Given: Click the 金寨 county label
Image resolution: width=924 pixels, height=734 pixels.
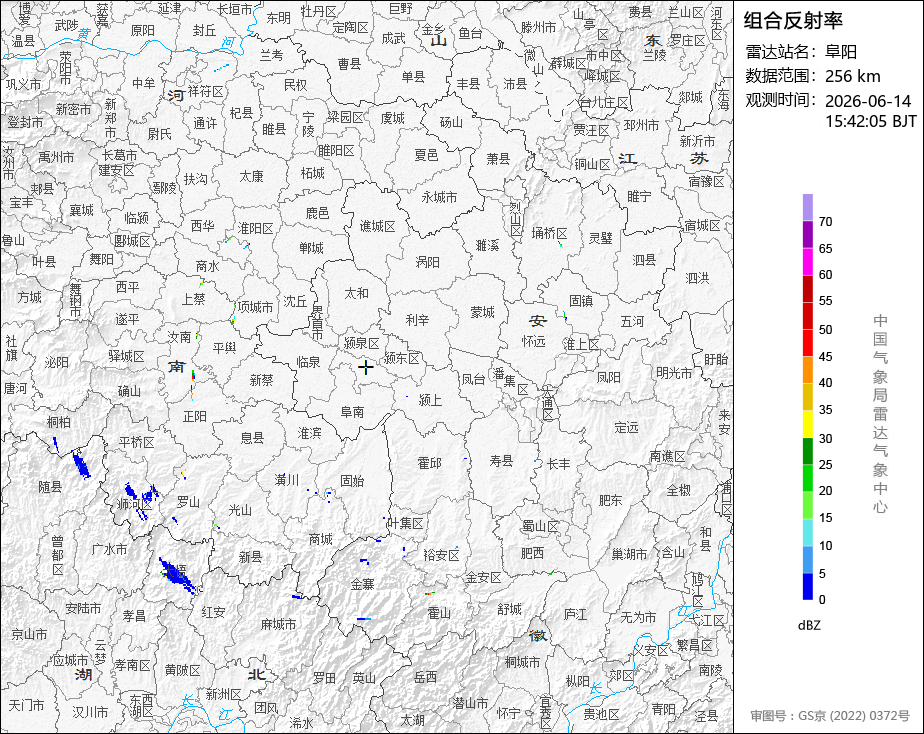Looking at the screenshot, I should click(362, 584).
